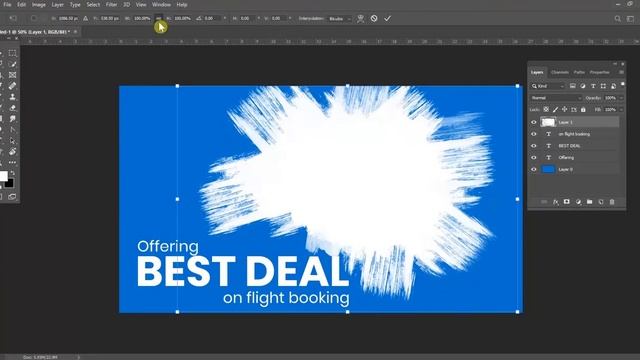This screenshot has width=640, height=360.
Task: Click the width percentage field
Action: (x=142, y=18)
